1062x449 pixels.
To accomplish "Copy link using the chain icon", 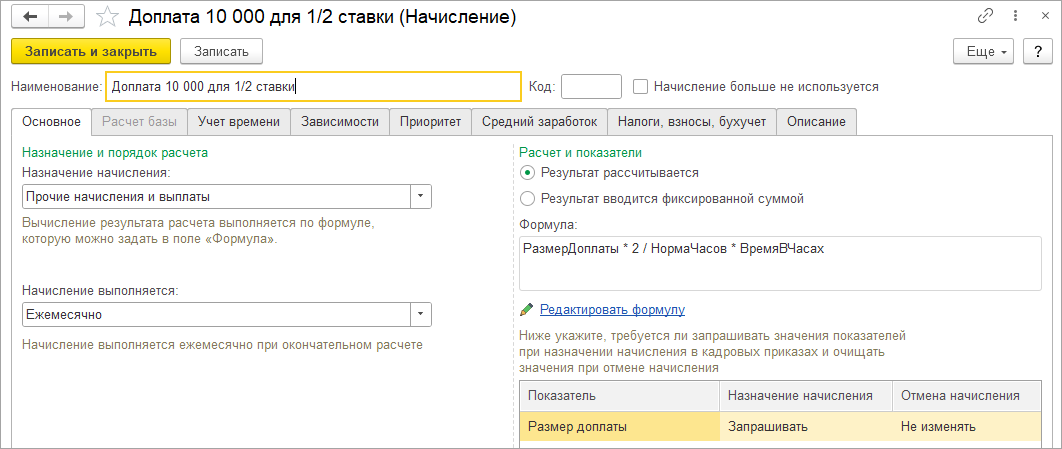I will (987, 17).
